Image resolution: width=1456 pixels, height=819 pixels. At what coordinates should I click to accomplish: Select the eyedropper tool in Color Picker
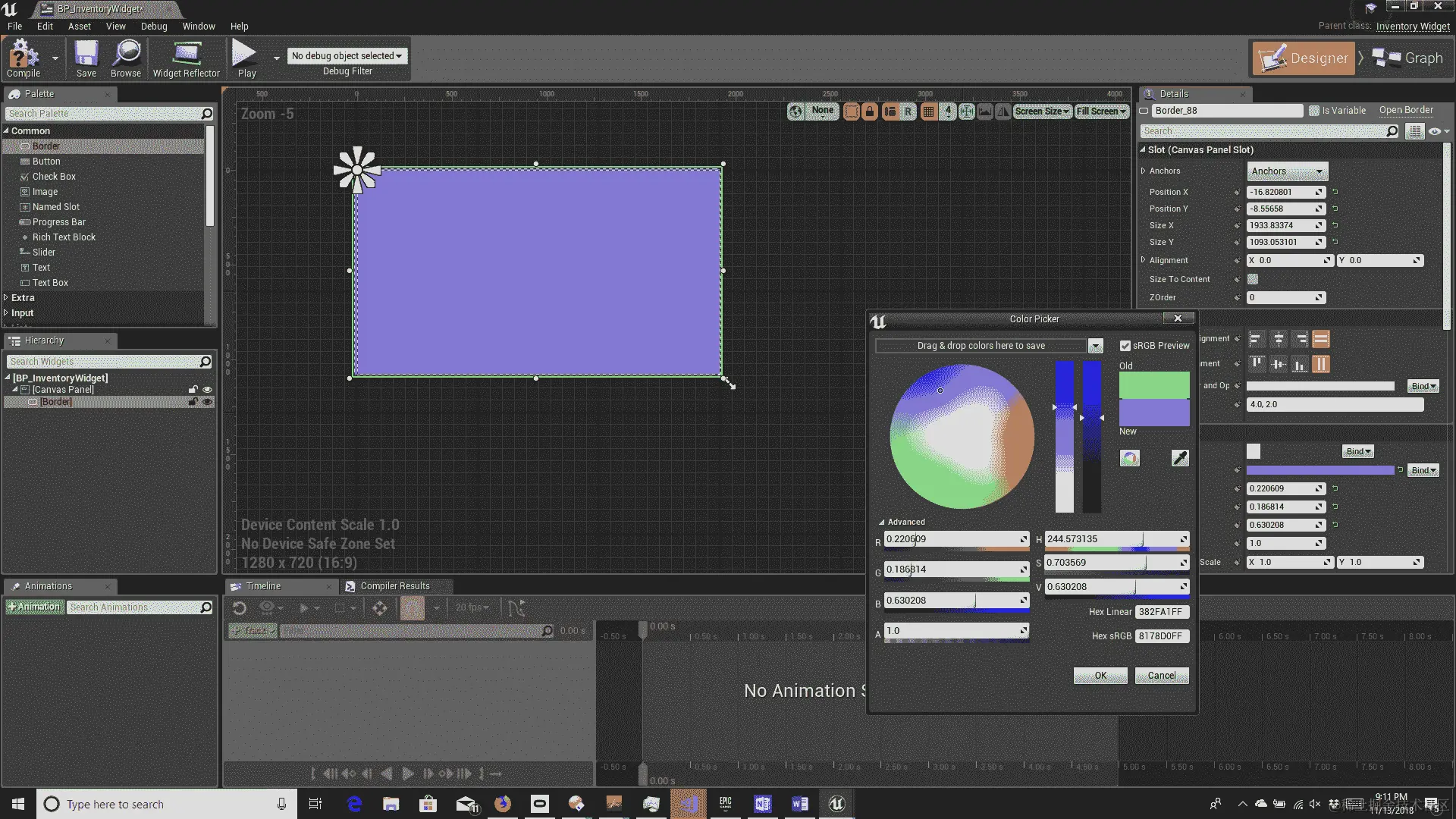(x=1180, y=458)
